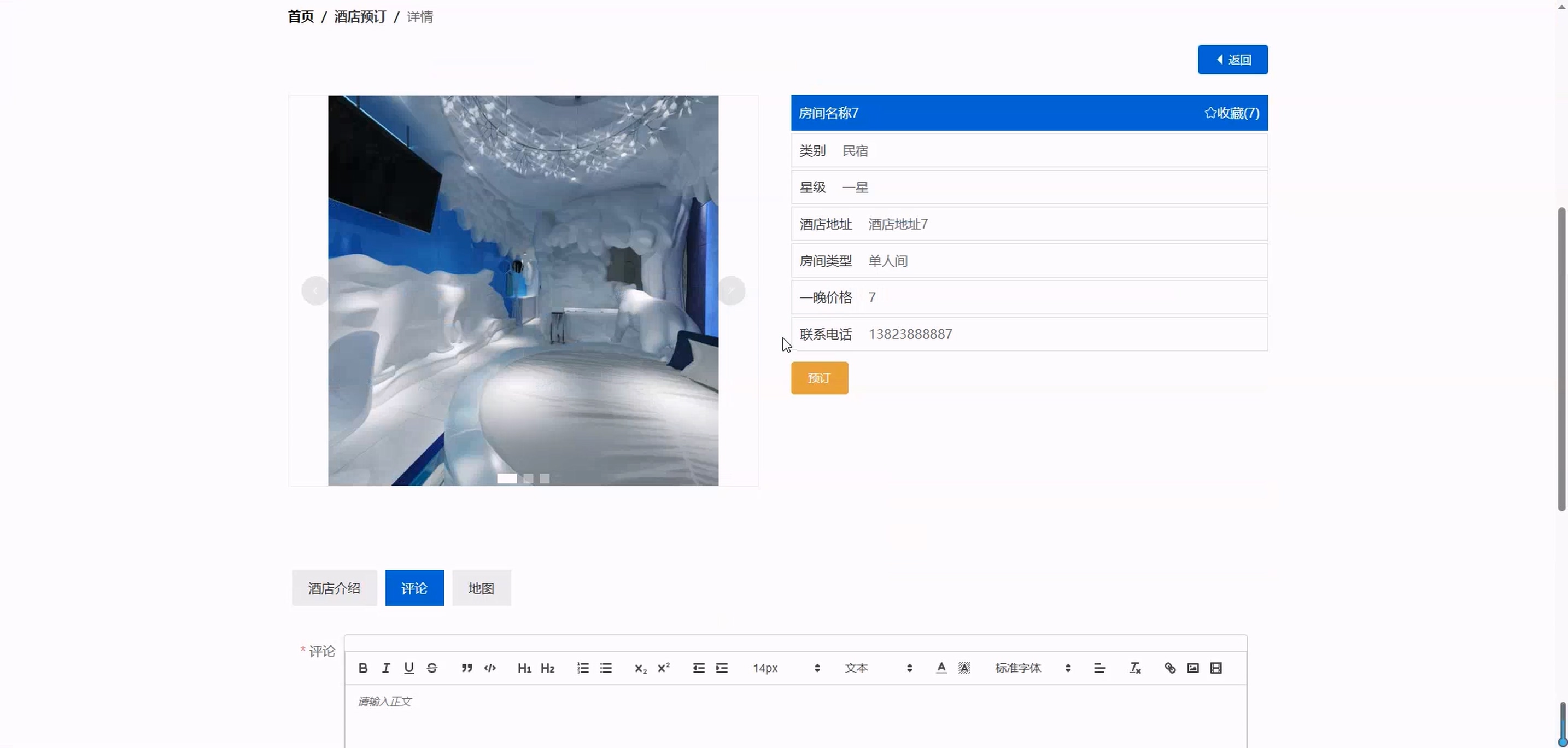Toggle bold formatting in comment editor
This screenshot has height=748, width=1568.
pyautogui.click(x=363, y=668)
